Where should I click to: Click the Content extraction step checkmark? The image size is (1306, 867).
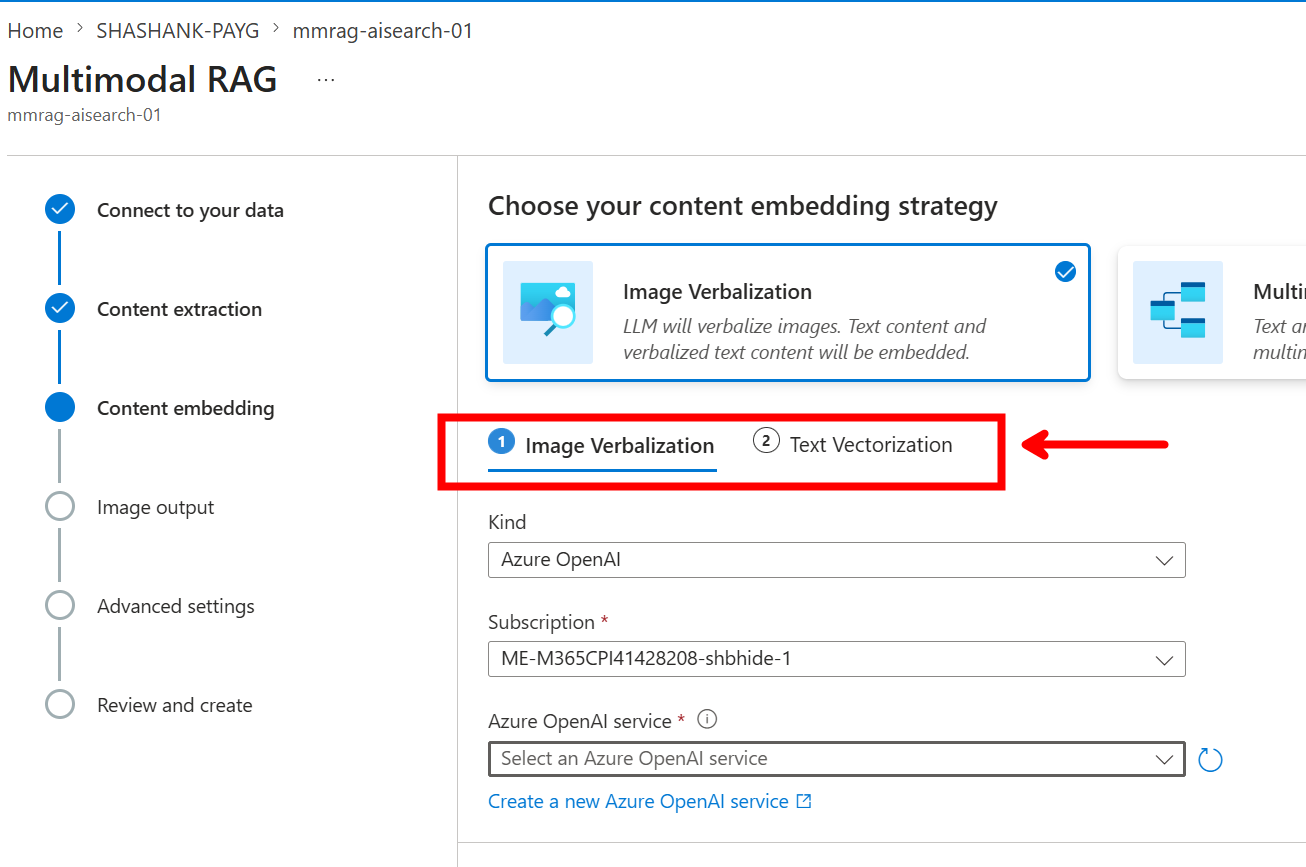coord(60,309)
